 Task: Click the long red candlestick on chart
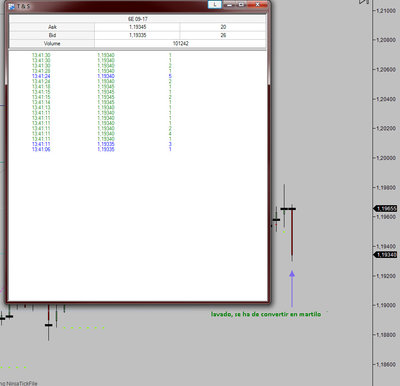[x=292, y=232]
